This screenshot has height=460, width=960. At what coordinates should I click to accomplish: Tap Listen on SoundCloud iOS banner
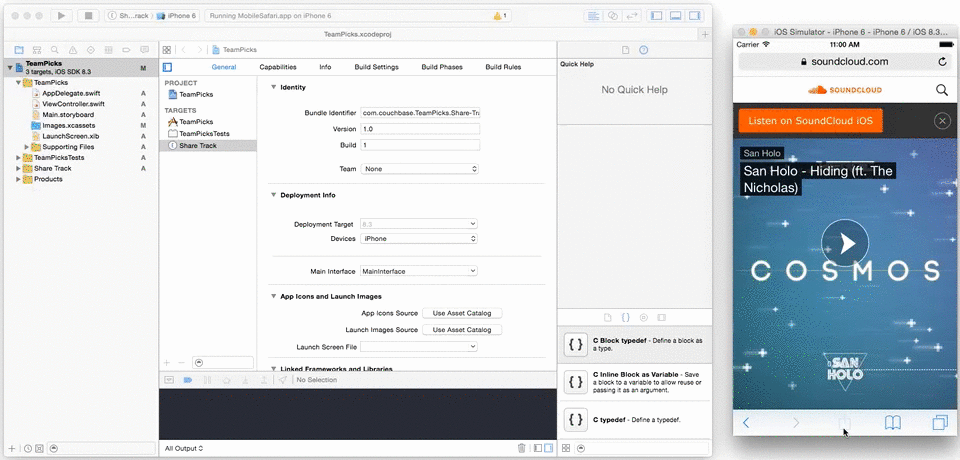[811, 121]
